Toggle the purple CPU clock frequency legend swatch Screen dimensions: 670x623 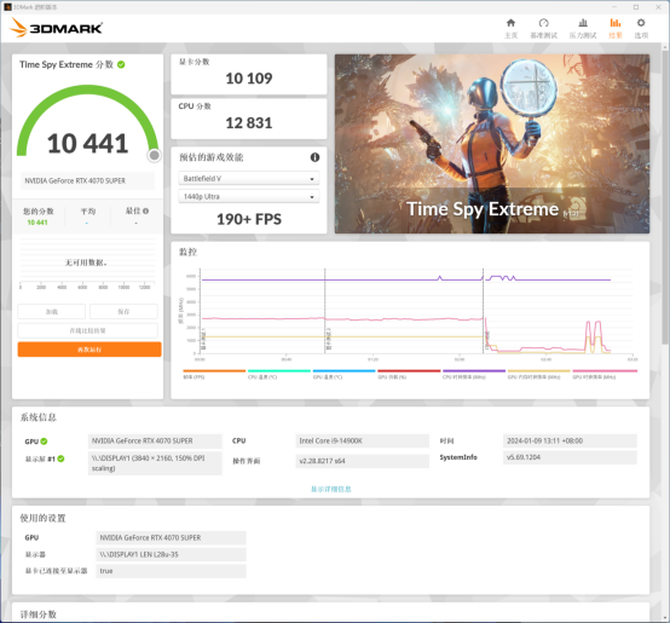pyautogui.click(x=474, y=371)
